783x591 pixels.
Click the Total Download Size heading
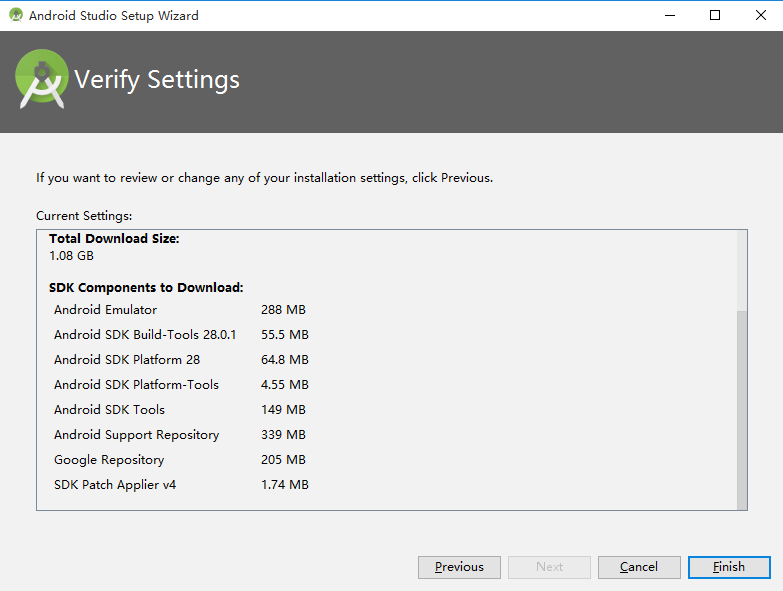(x=114, y=239)
